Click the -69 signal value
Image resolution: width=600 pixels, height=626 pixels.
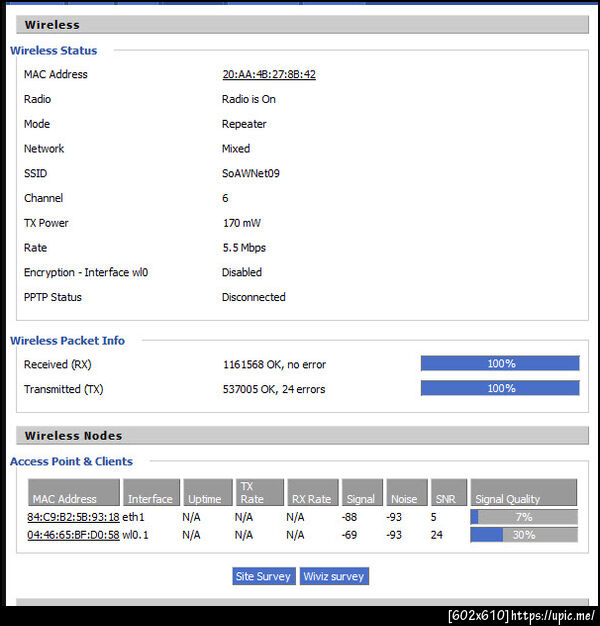pyautogui.click(x=349, y=535)
